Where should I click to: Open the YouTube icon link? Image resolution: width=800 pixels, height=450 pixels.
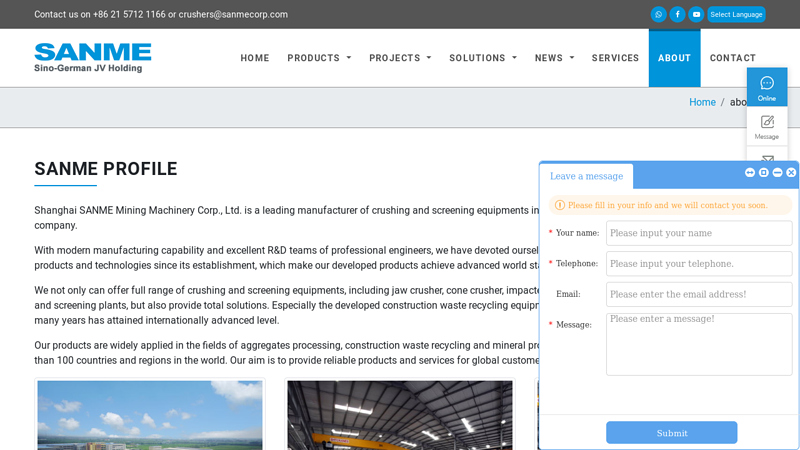click(x=696, y=14)
